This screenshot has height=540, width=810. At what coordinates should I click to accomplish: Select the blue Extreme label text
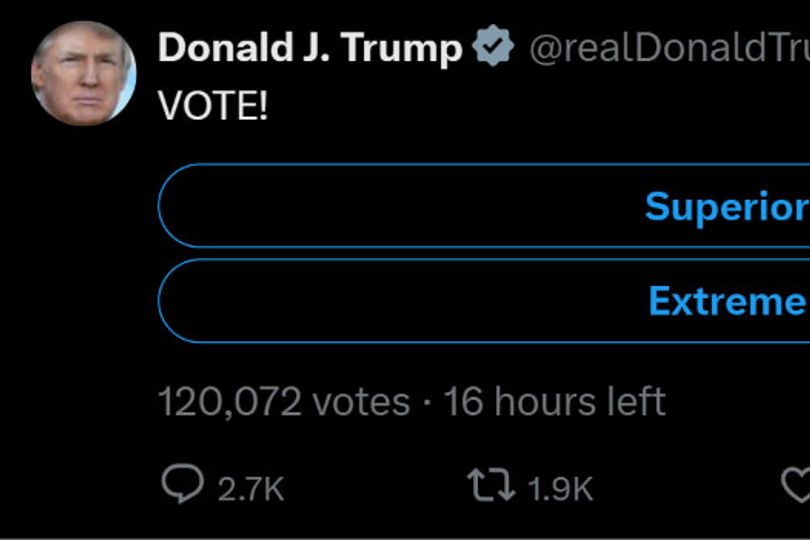729,301
